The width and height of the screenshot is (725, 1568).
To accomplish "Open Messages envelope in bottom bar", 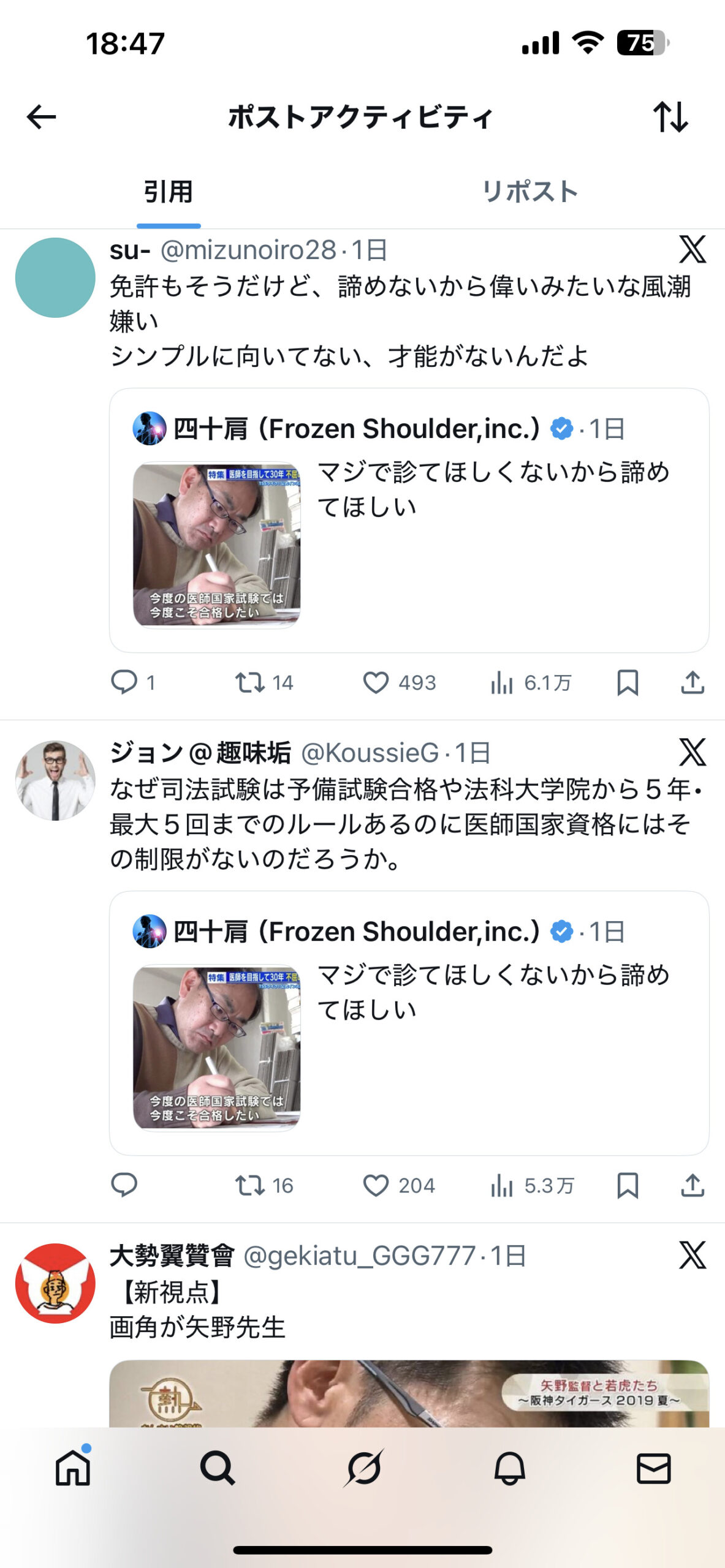I will (x=654, y=1468).
